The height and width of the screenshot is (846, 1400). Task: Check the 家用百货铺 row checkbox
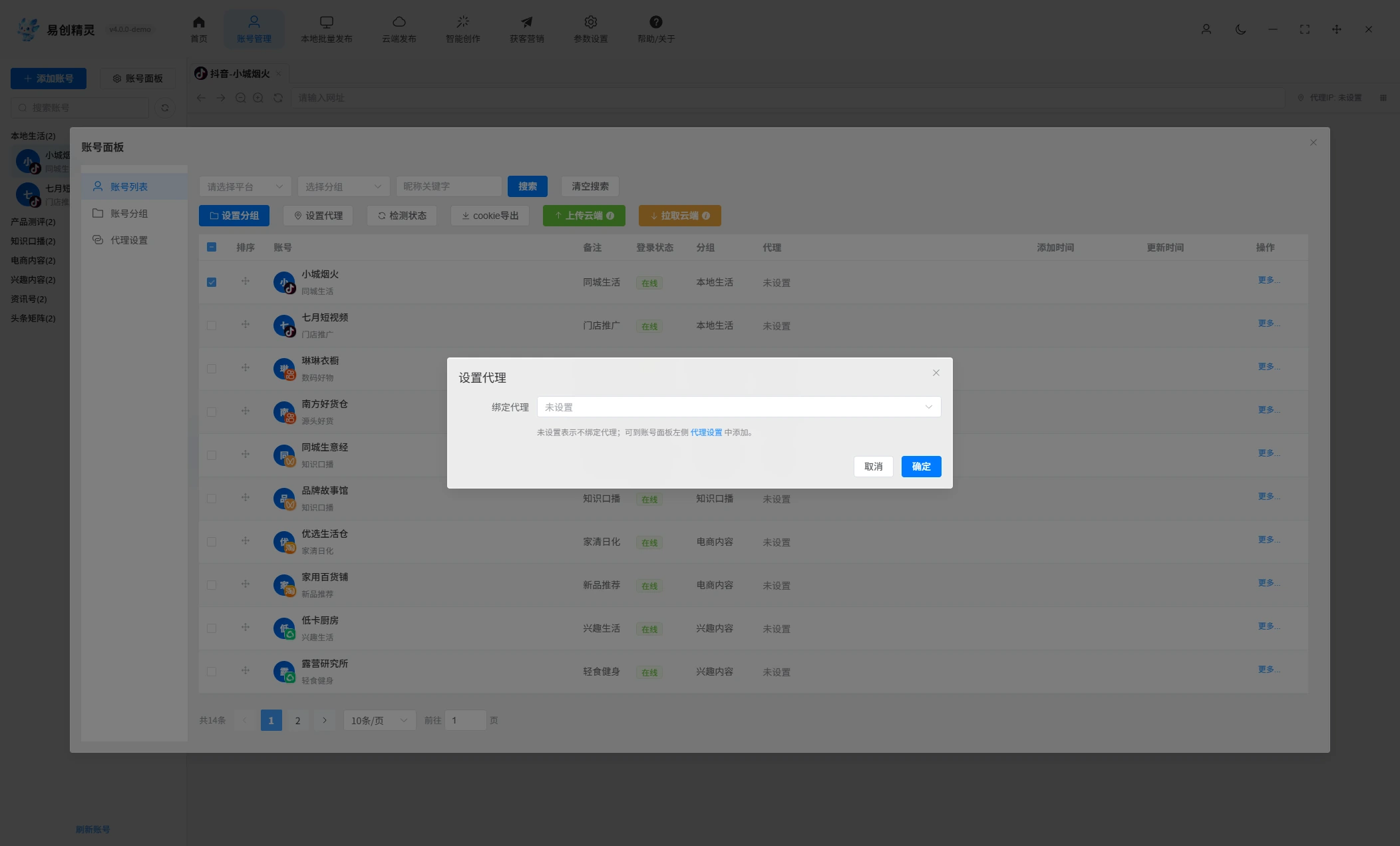coord(212,585)
